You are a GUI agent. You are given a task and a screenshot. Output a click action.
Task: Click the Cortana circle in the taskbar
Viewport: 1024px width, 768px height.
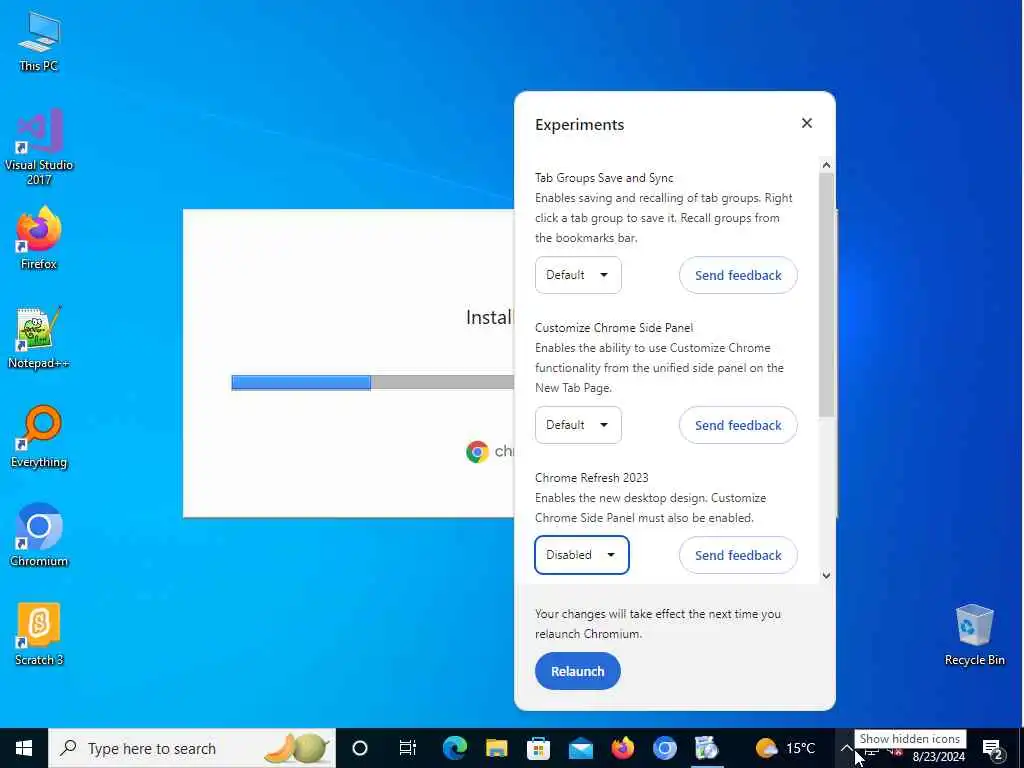(360, 748)
